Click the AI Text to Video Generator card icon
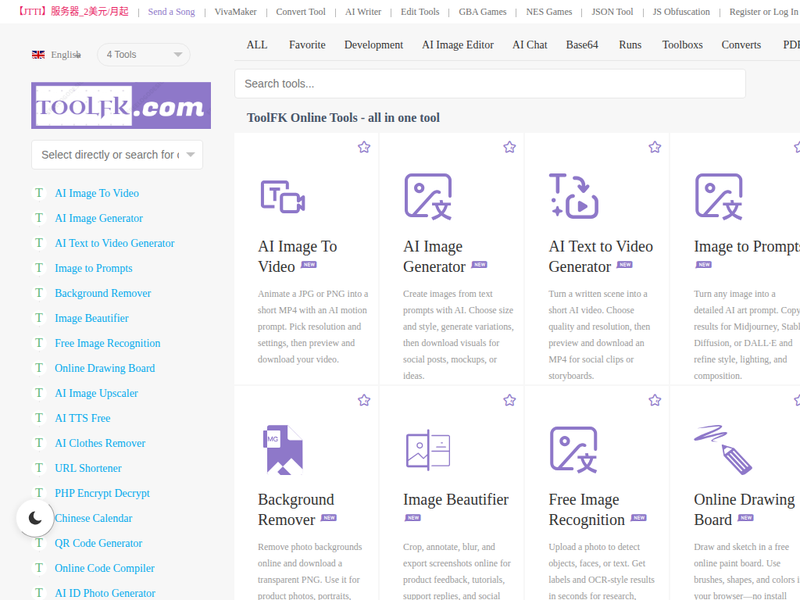Screen dimensions: 800x600 click(x=573, y=196)
